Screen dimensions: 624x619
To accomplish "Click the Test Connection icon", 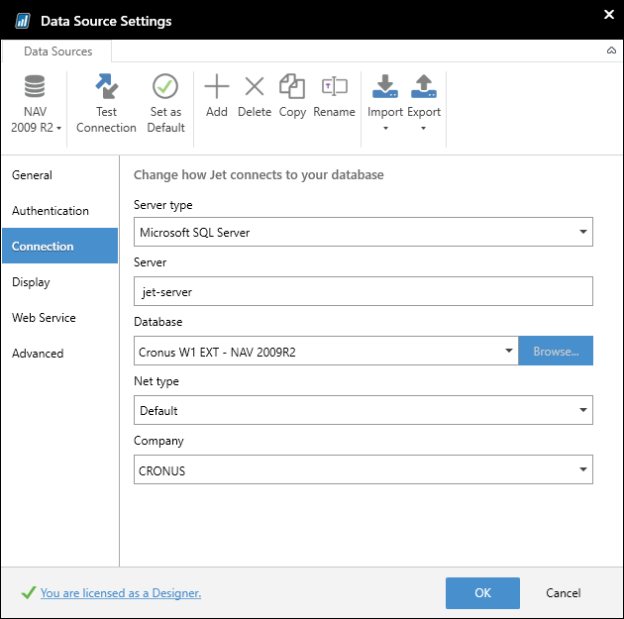I will tap(106, 86).
